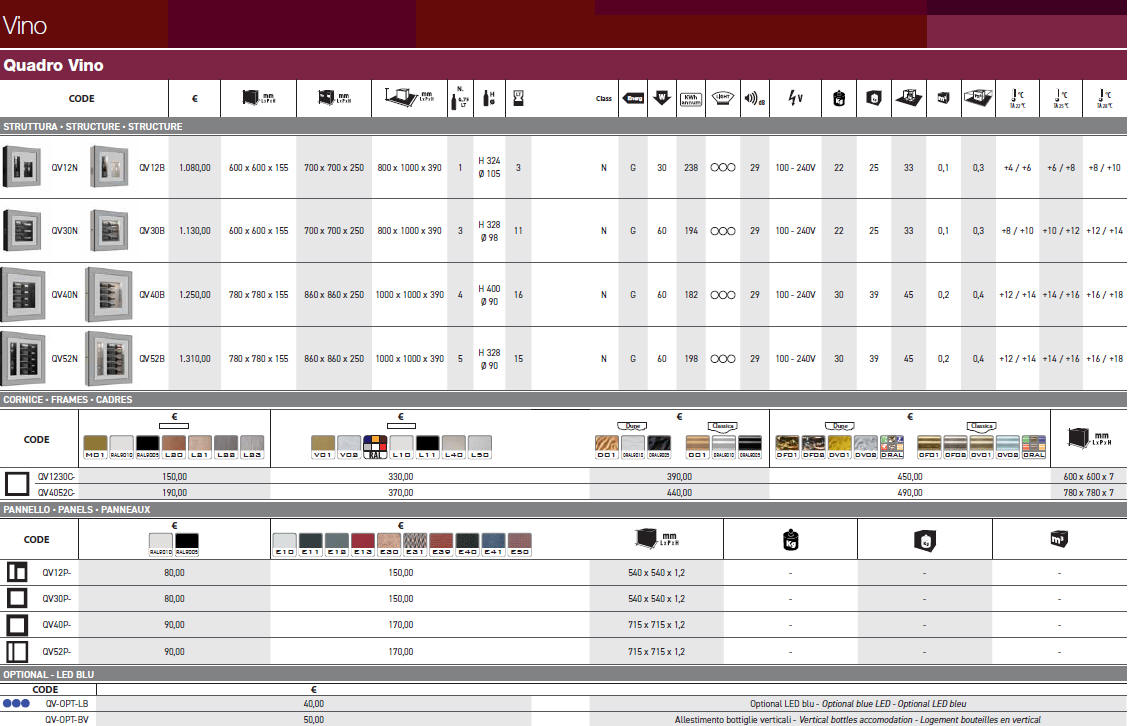This screenshot has height=726, width=1130.
Task: Click the energy class arrow icon
Action: pos(633,98)
